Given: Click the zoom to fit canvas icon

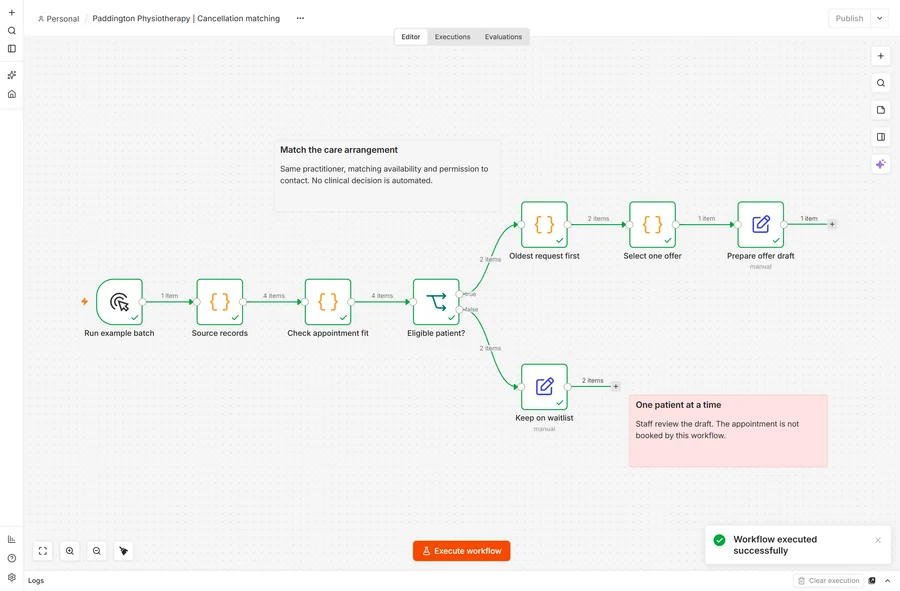Looking at the screenshot, I should tap(43, 551).
